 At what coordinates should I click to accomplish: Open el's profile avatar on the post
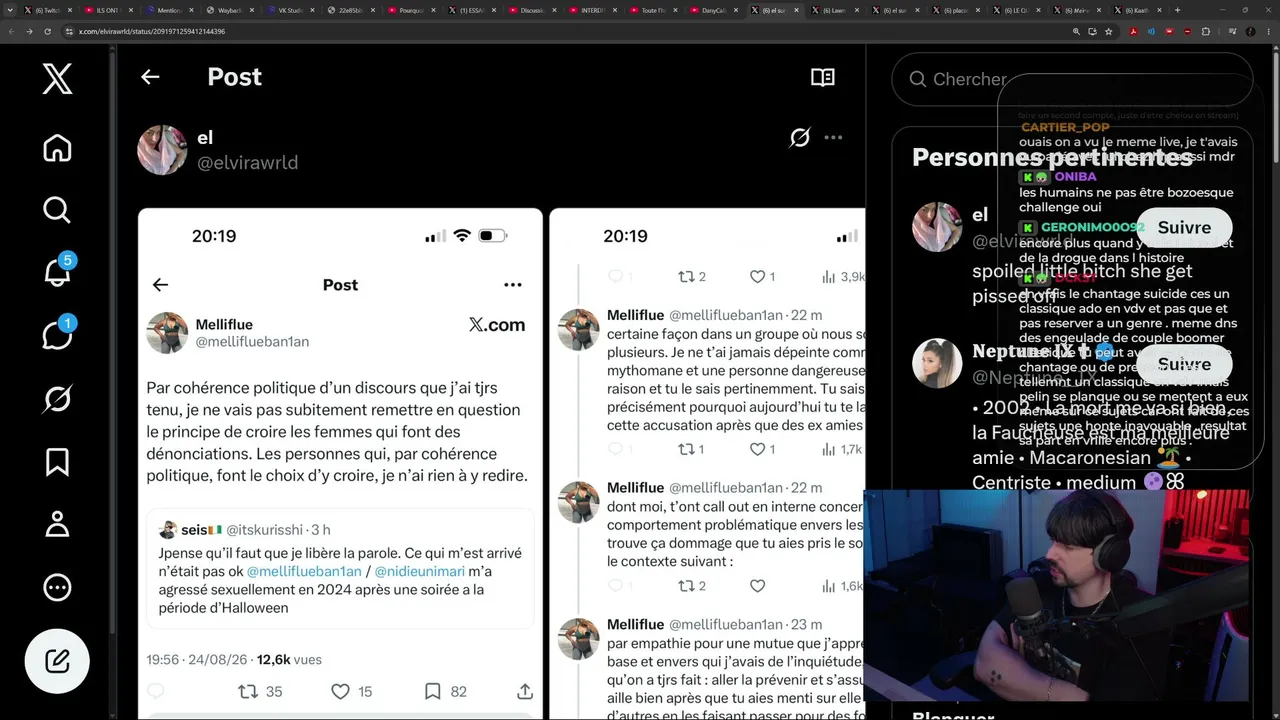coord(162,150)
